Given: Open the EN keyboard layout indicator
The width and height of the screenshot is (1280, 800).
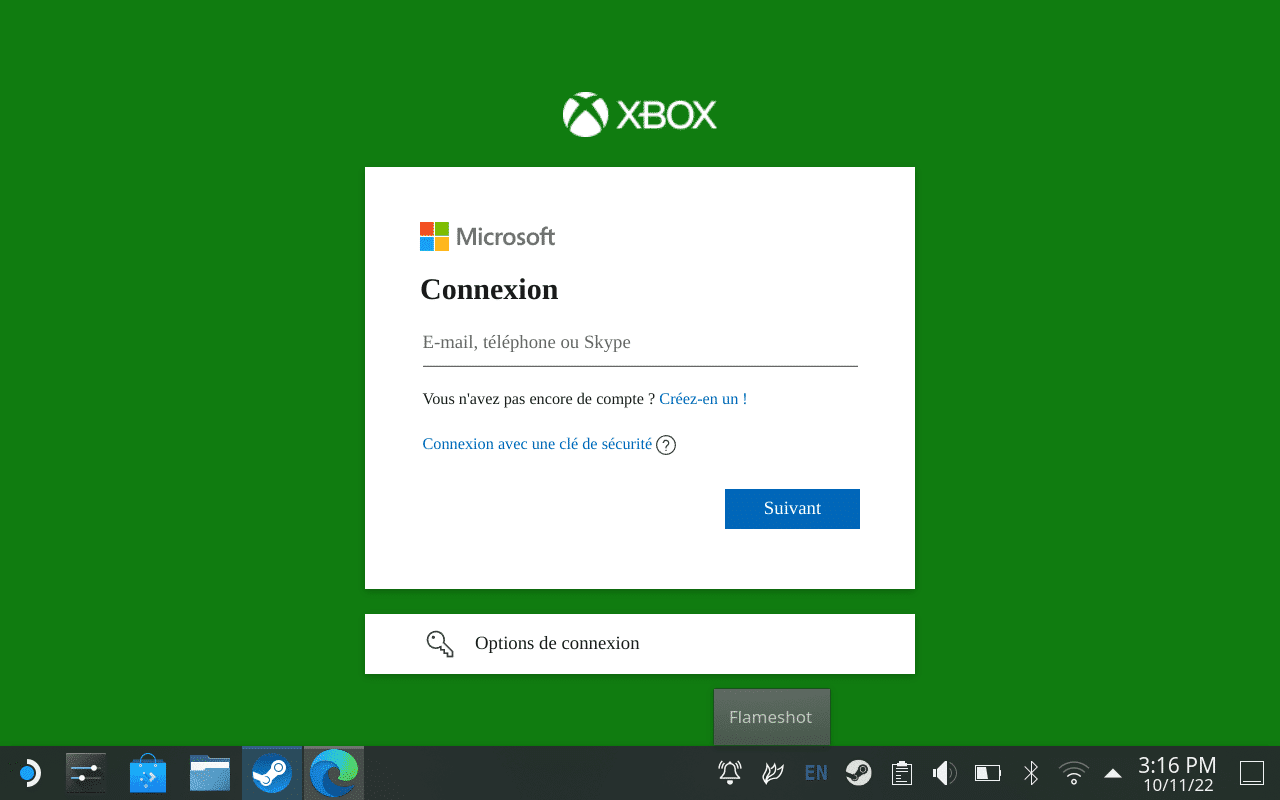Looking at the screenshot, I should point(816,773).
